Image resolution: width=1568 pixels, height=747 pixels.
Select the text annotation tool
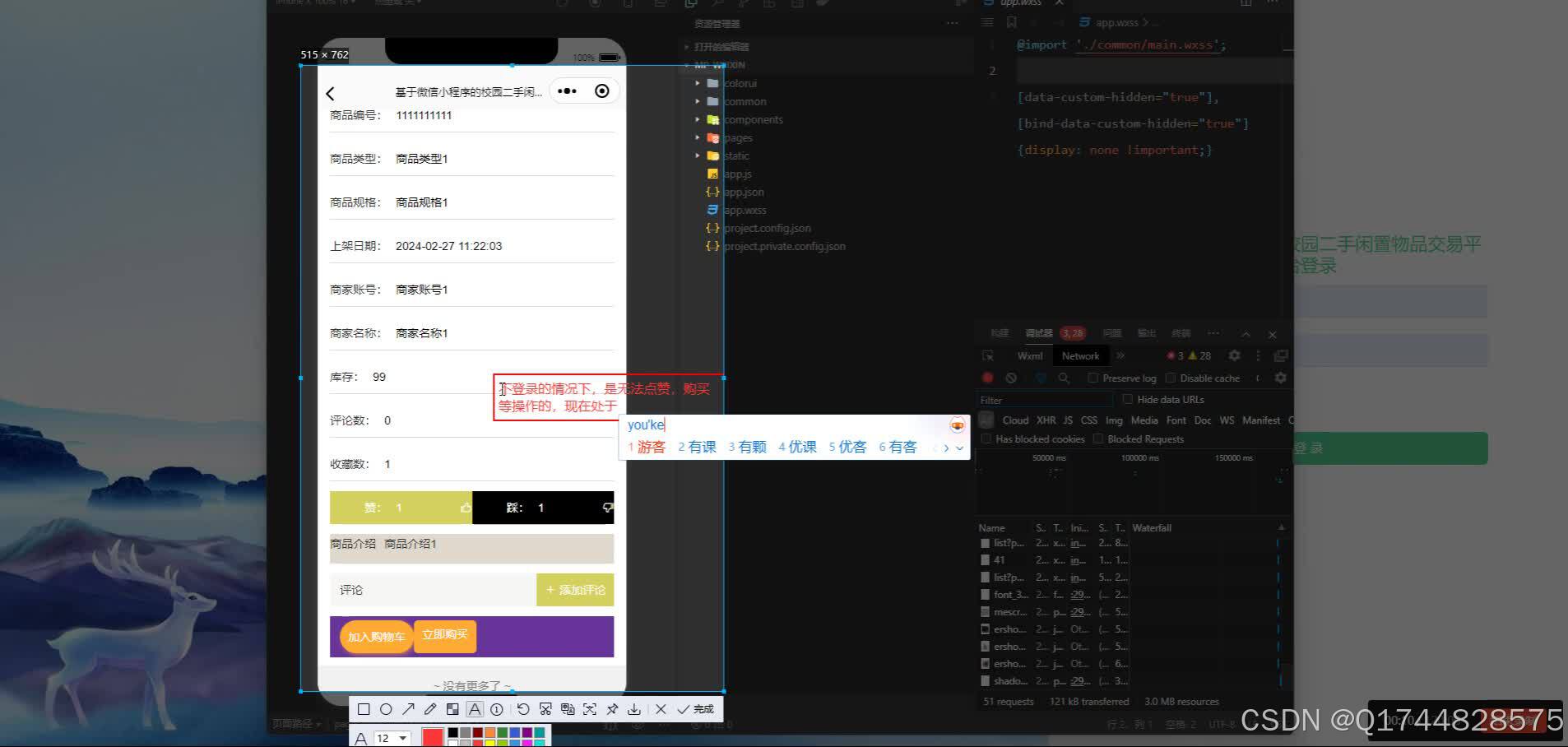coord(475,709)
